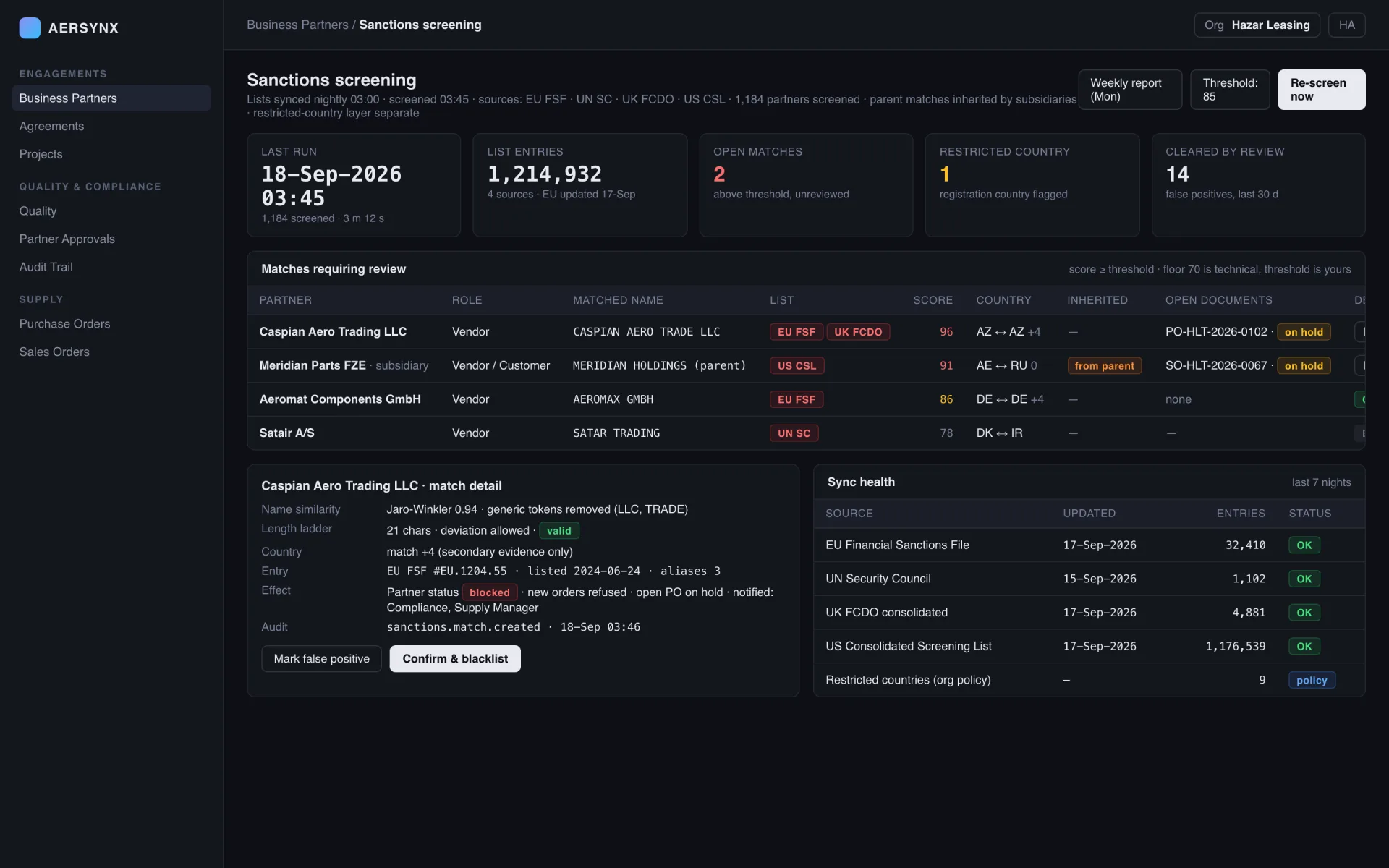The image size is (1389, 868).
Task: Click Confirm & blacklist button
Action: point(455,658)
